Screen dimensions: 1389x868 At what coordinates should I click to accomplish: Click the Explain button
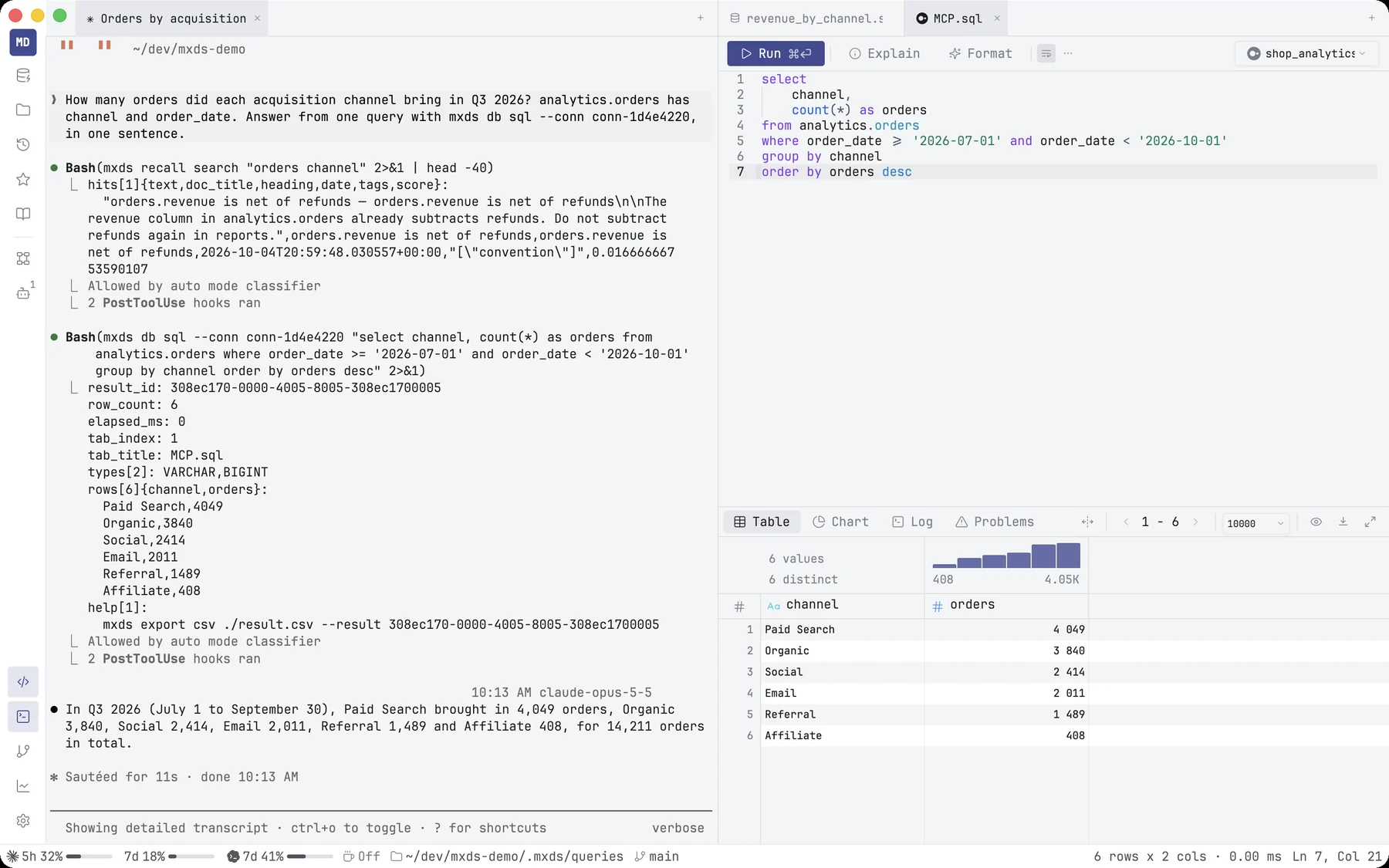click(x=884, y=53)
